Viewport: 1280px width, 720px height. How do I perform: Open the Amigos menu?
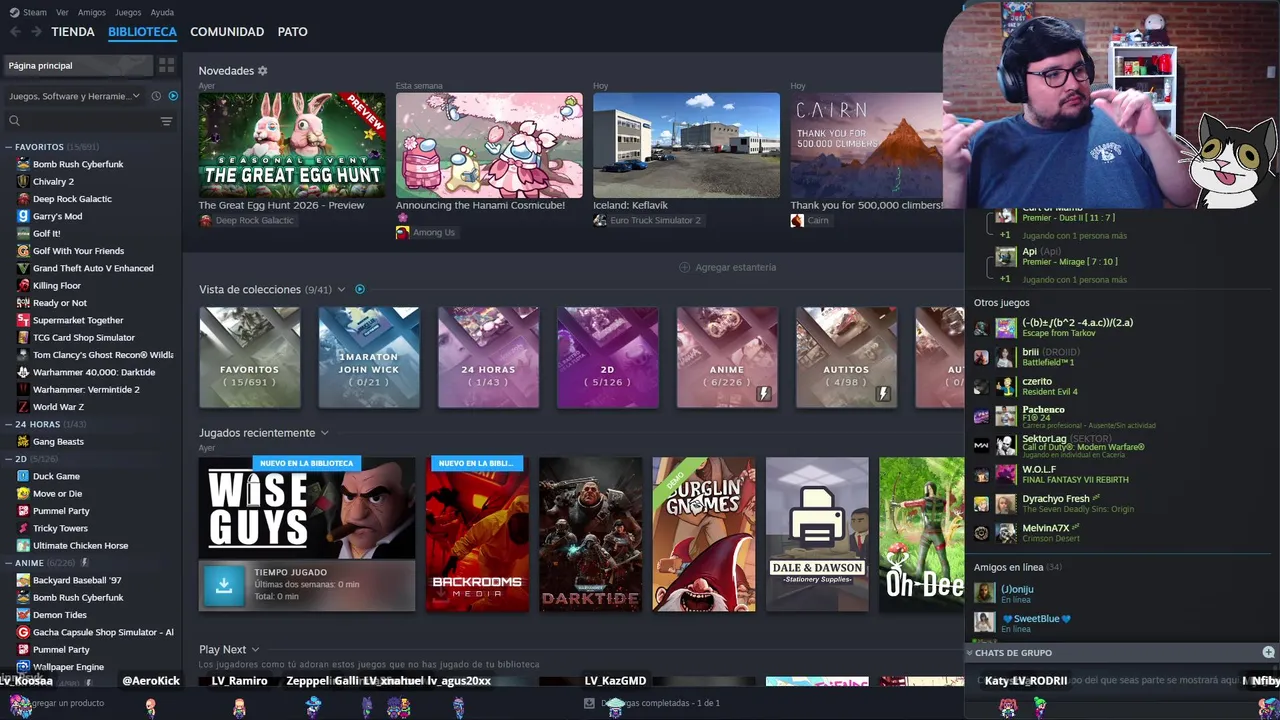pos(92,12)
